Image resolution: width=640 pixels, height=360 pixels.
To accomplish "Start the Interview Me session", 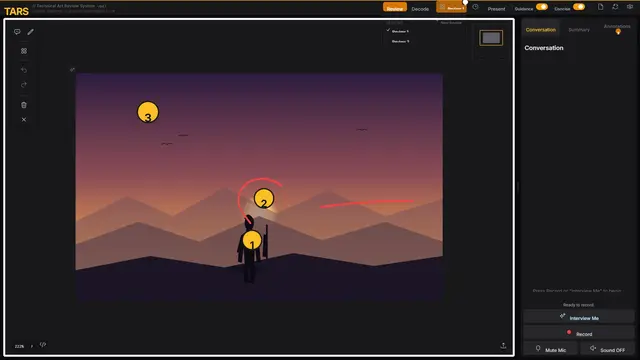I will coord(579,317).
